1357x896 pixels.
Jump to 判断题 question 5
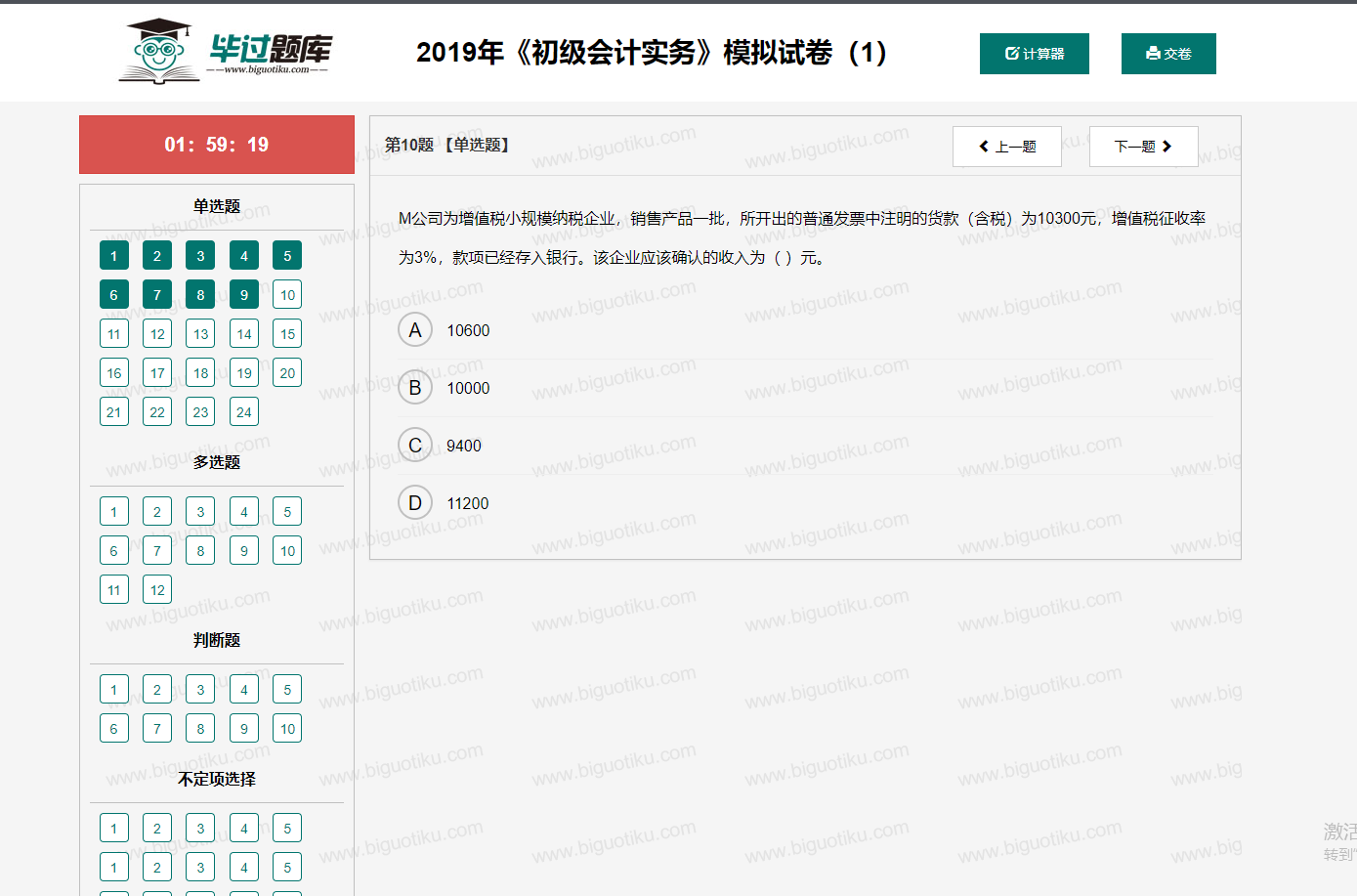(x=287, y=690)
